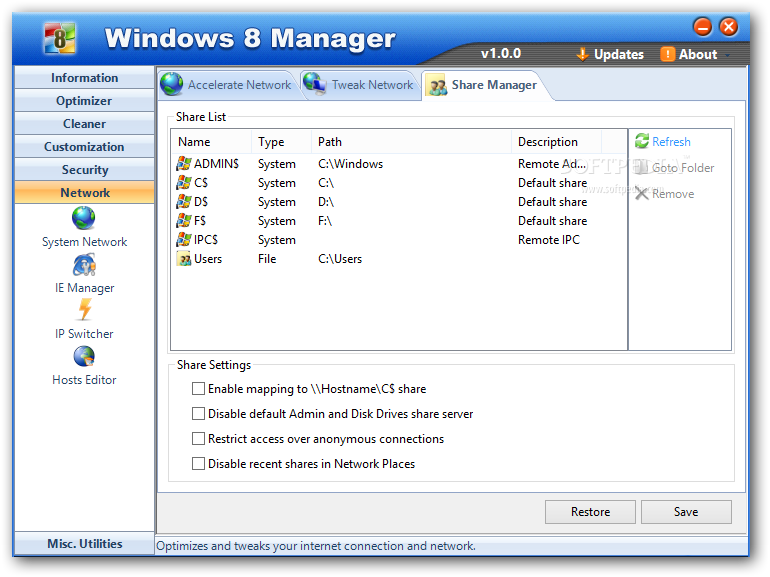
Task: Click the Goto Folder icon
Action: tap(641, 167)
